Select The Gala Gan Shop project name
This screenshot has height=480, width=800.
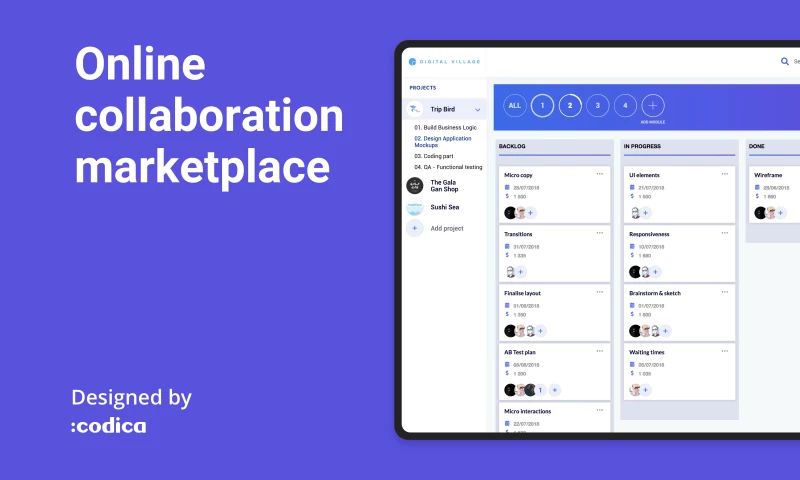[x=444, y=186]
